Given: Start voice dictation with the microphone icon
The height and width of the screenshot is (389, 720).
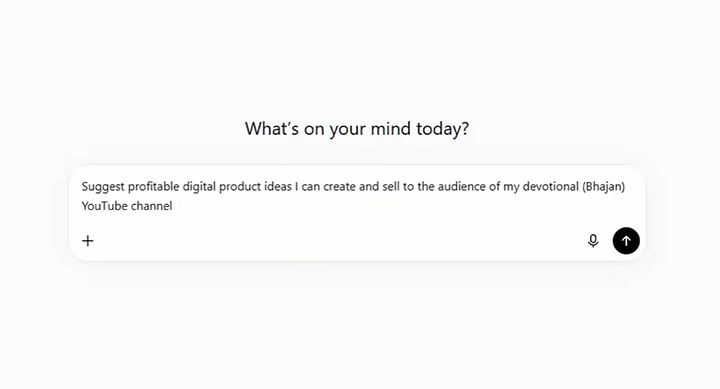Looking at the screenshot, I should 593,241.
